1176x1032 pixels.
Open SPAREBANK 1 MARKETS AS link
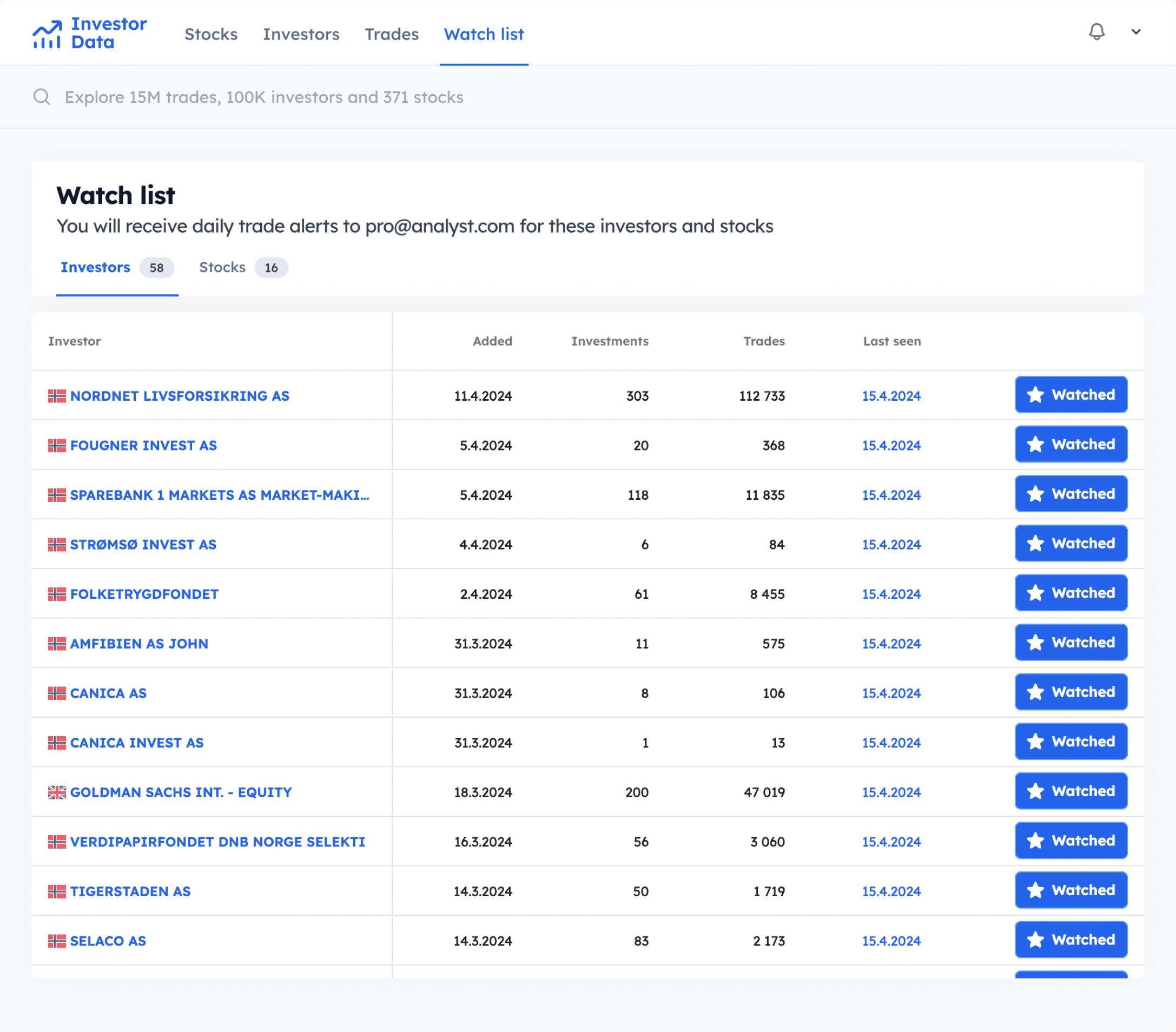(220, 495)
